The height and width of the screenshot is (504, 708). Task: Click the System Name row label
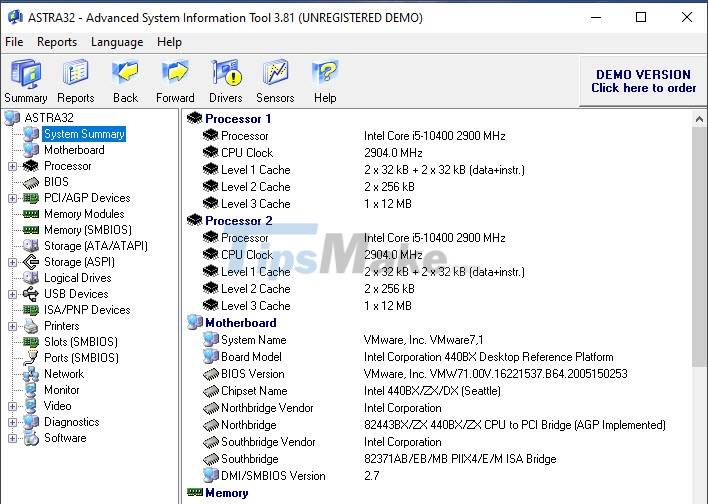click(x=253, y=340)
